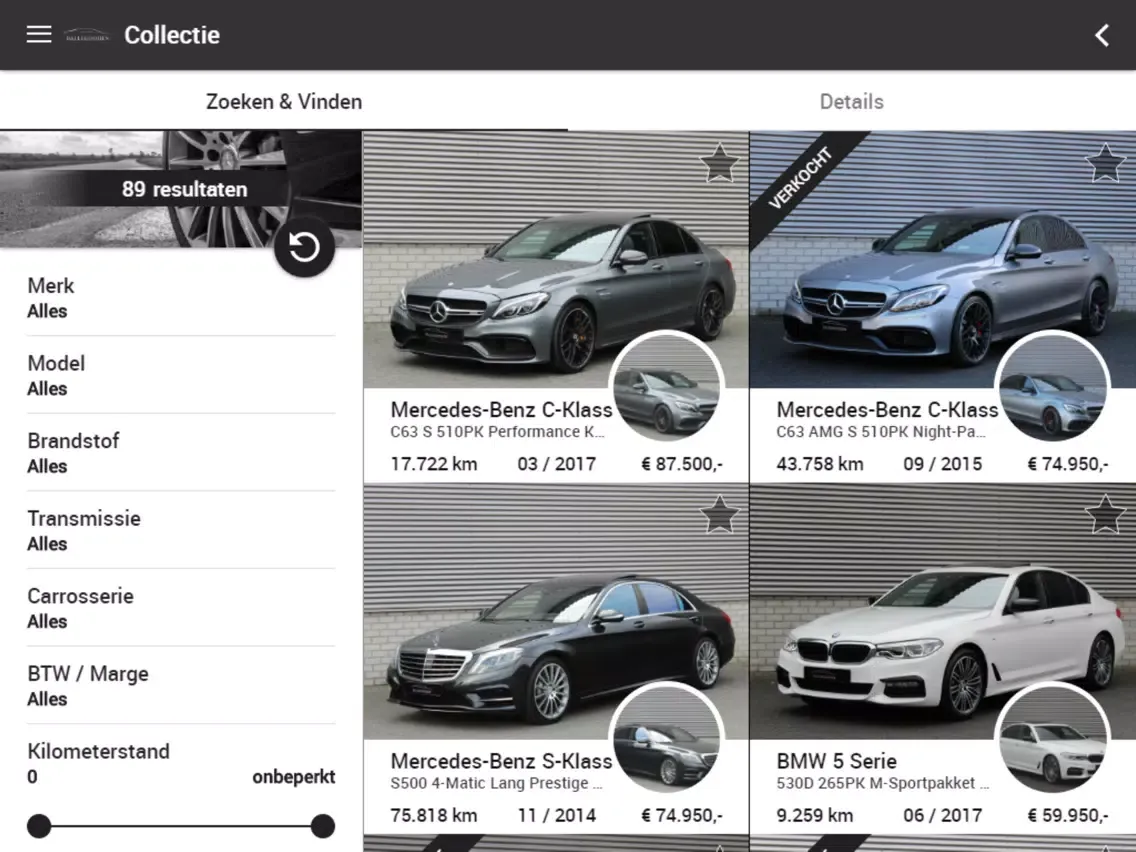
Task: Open the Transmissie filter
Action: (181, 530)
